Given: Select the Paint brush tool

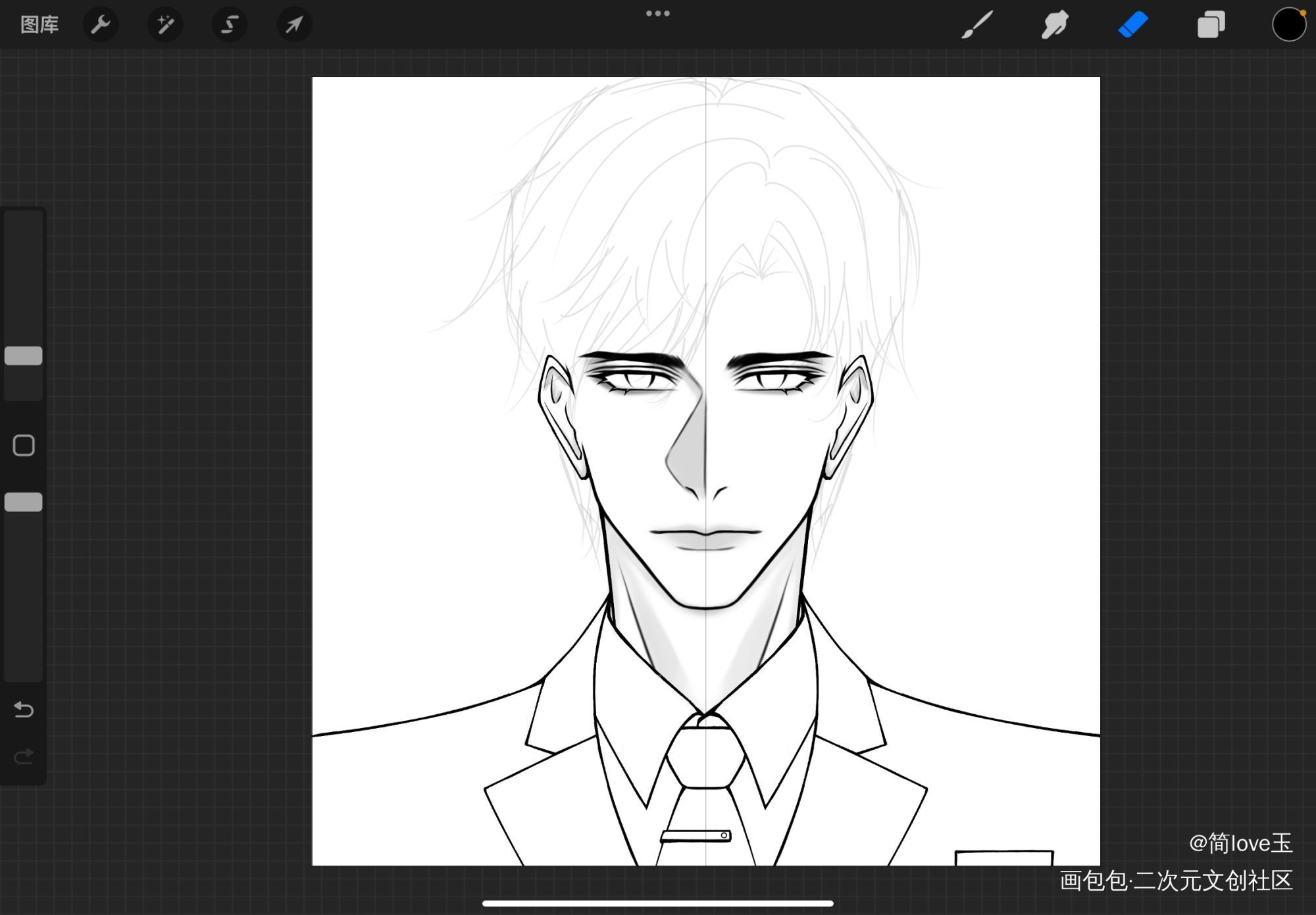Looking at the screenshot, I should point(977,24).
